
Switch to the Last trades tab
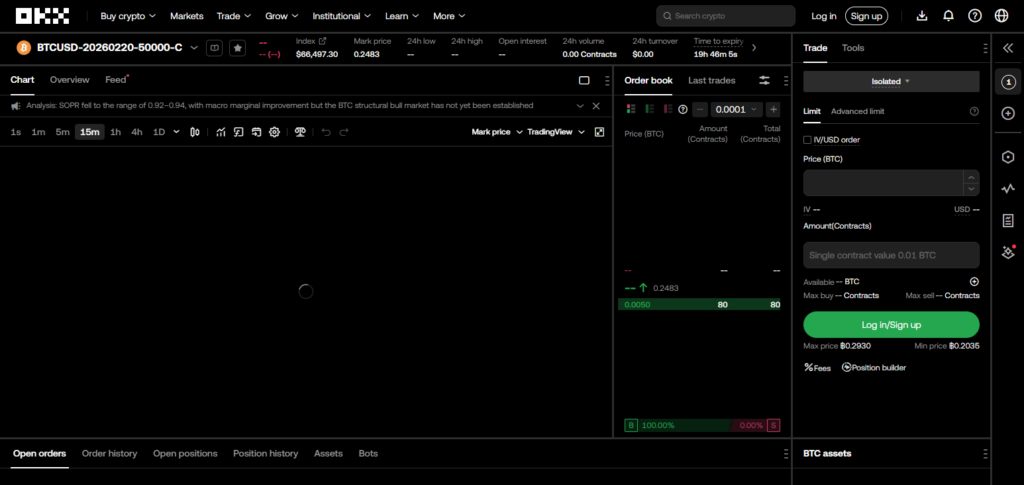[711, 80]
